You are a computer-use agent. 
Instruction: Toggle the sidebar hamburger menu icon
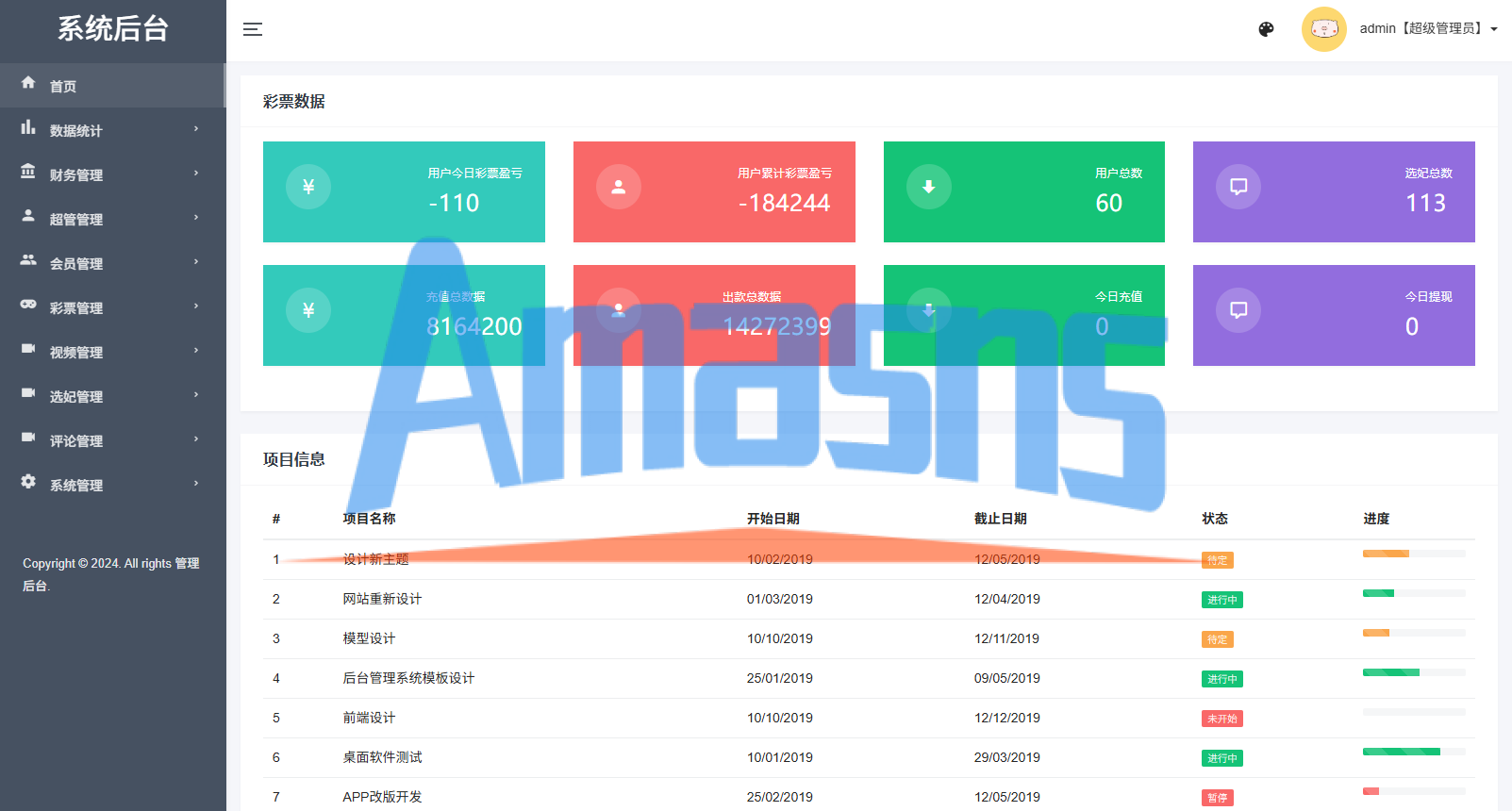click(253, 29)
